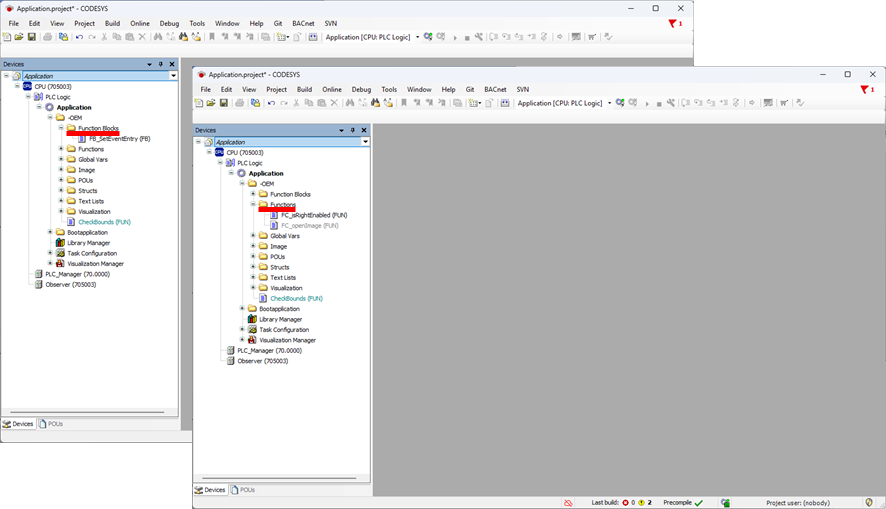Click precompile green checkmark in status bar
Viewport: 886px width, 509px height.
698,503
